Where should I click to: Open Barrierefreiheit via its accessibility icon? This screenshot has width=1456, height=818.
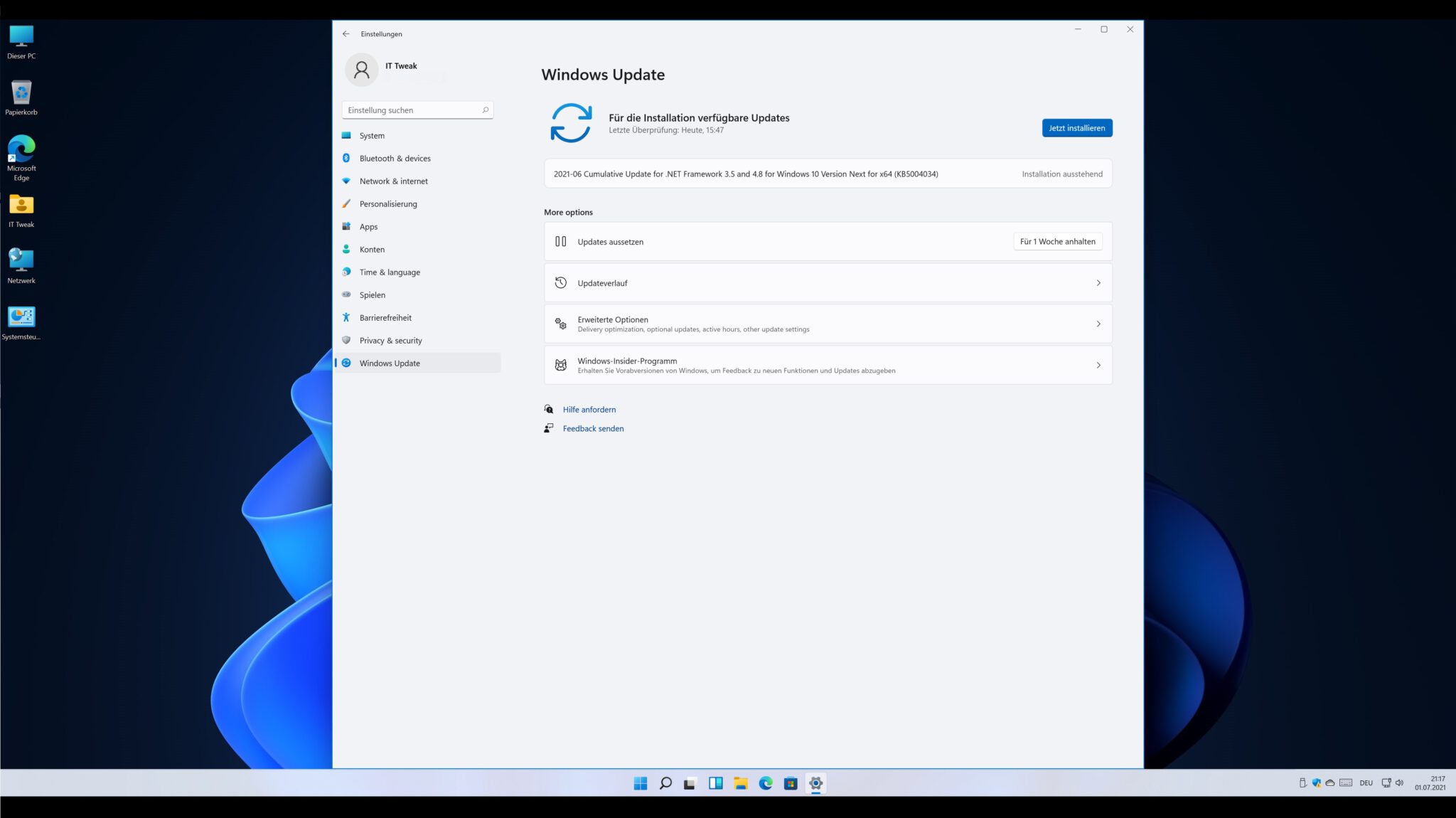pos(346,317)
